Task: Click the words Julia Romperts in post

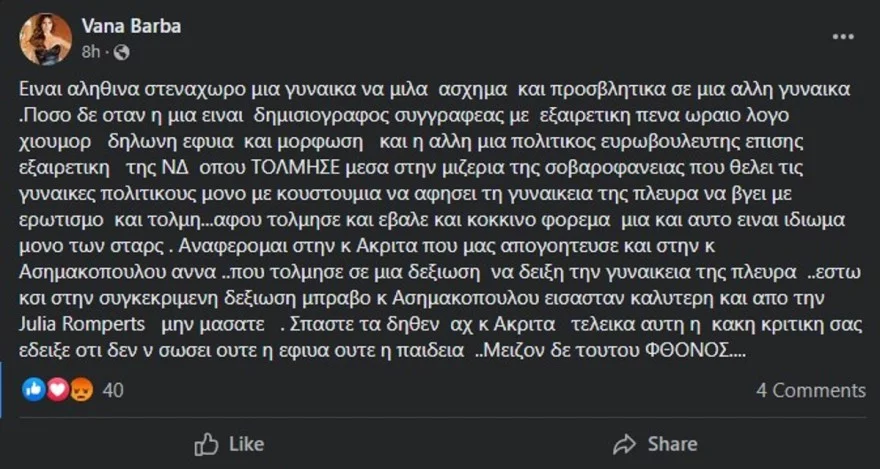Action: [82, 325]
